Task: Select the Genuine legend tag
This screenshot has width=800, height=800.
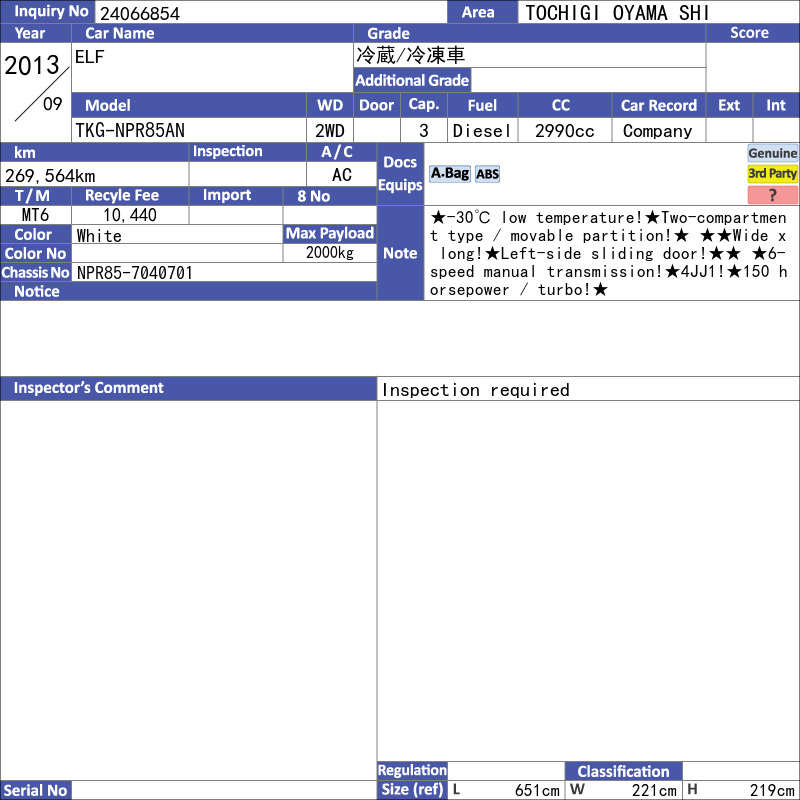Action: pyautogui.click(x=772, y=153)
